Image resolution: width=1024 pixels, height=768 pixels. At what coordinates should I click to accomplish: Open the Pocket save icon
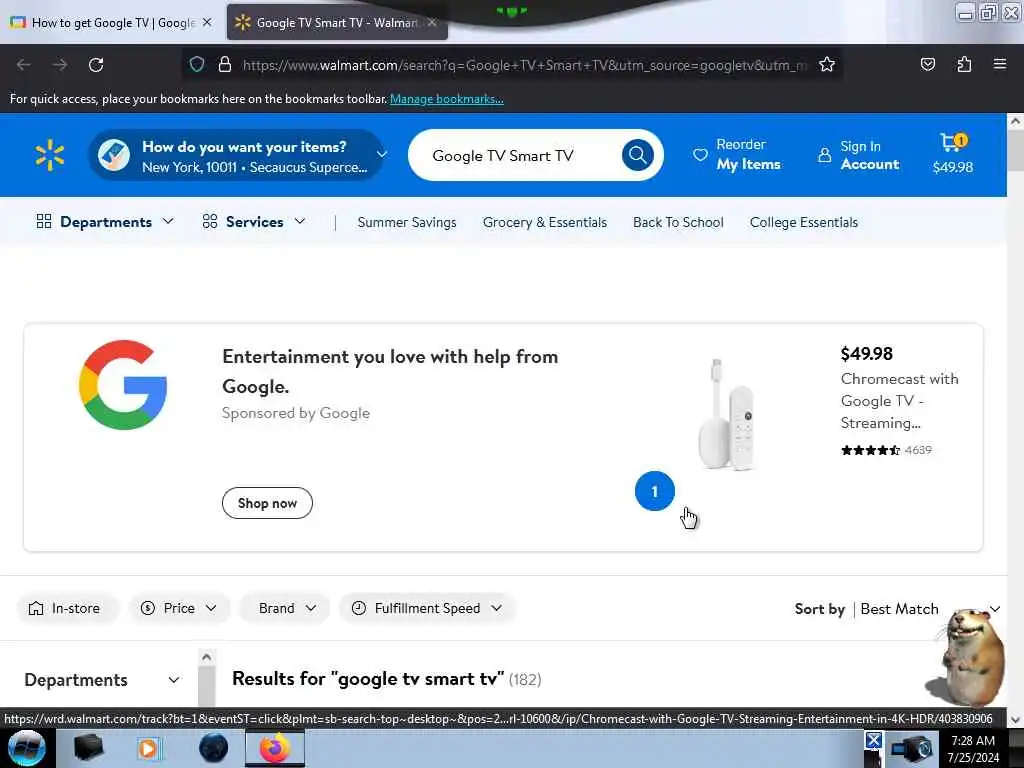tap(927, 64)
